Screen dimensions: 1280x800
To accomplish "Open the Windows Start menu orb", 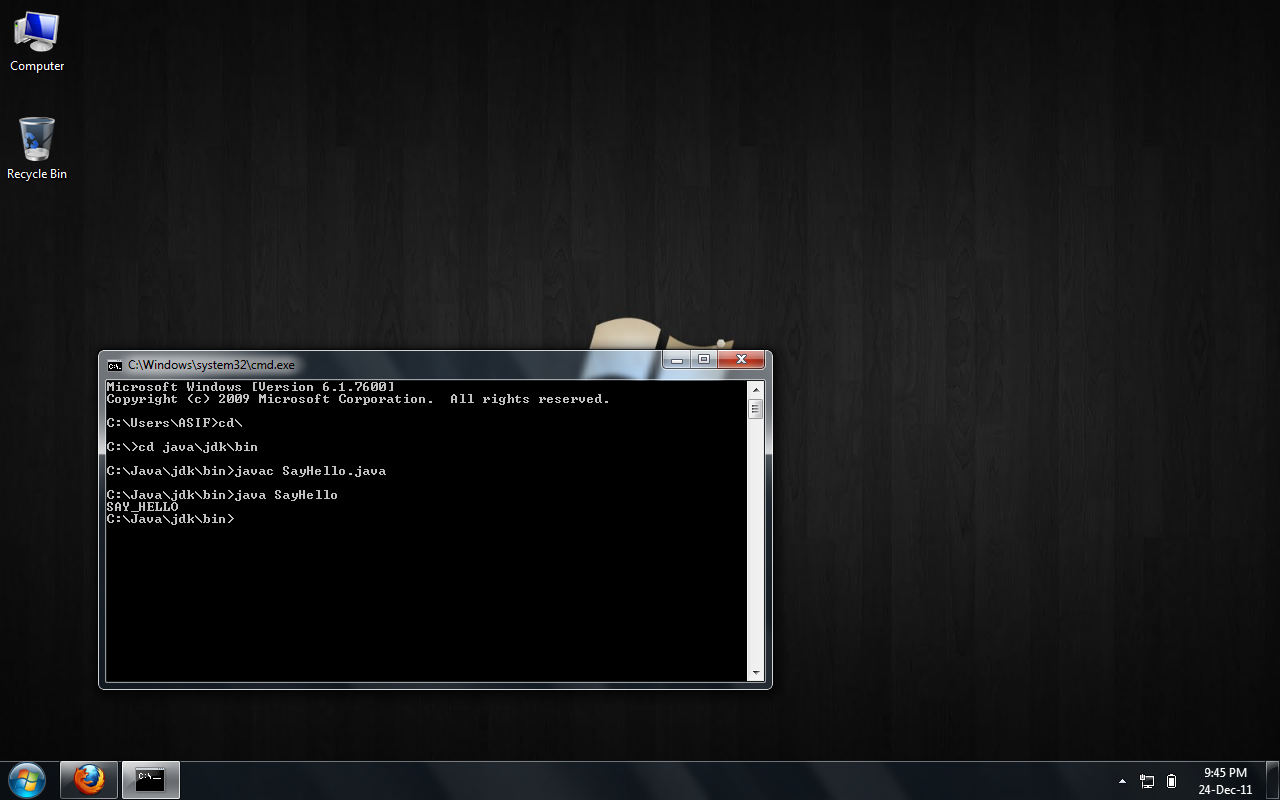I will (x=27, y=780).
